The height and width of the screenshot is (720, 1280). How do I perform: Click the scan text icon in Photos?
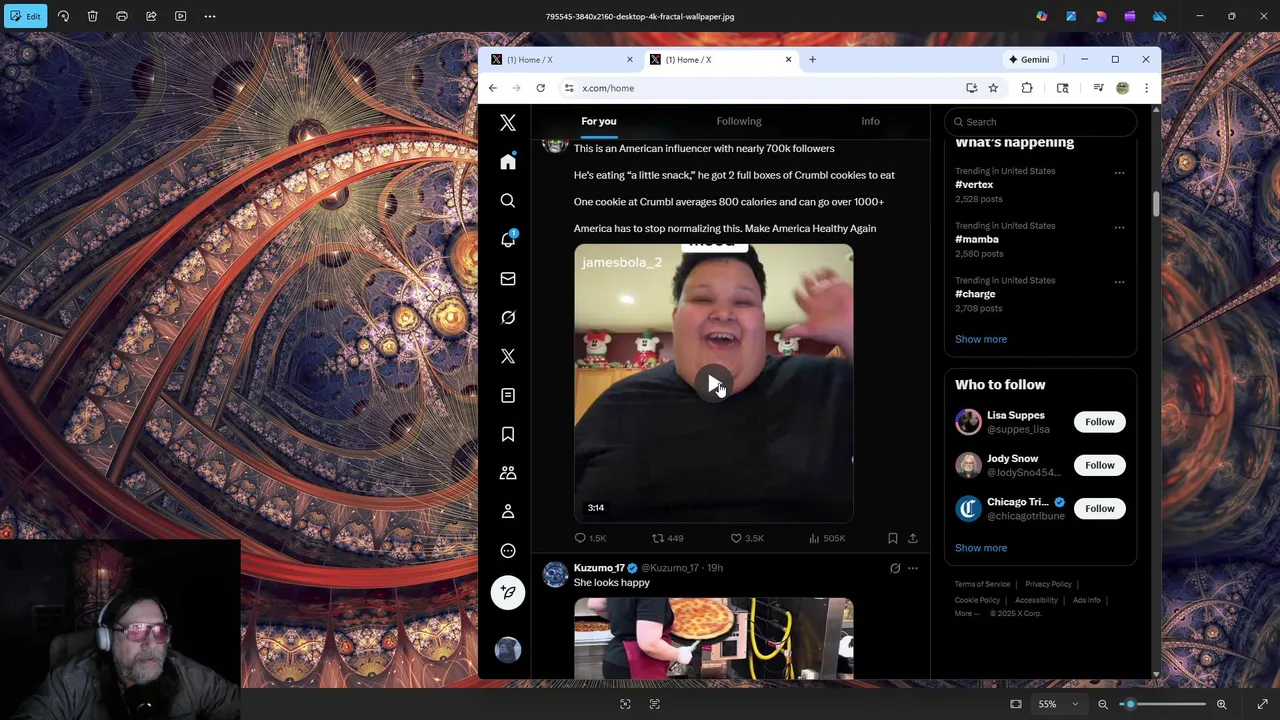(x=655, y=704)
